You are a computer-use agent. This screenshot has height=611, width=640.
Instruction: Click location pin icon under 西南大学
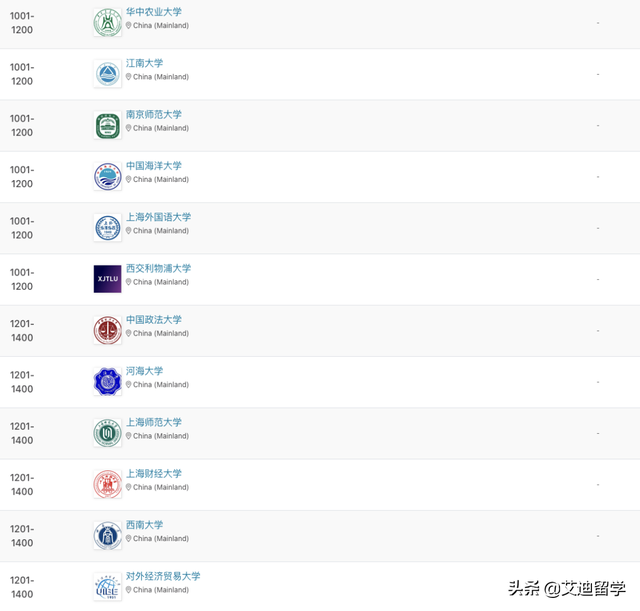(x=129, y=538)
